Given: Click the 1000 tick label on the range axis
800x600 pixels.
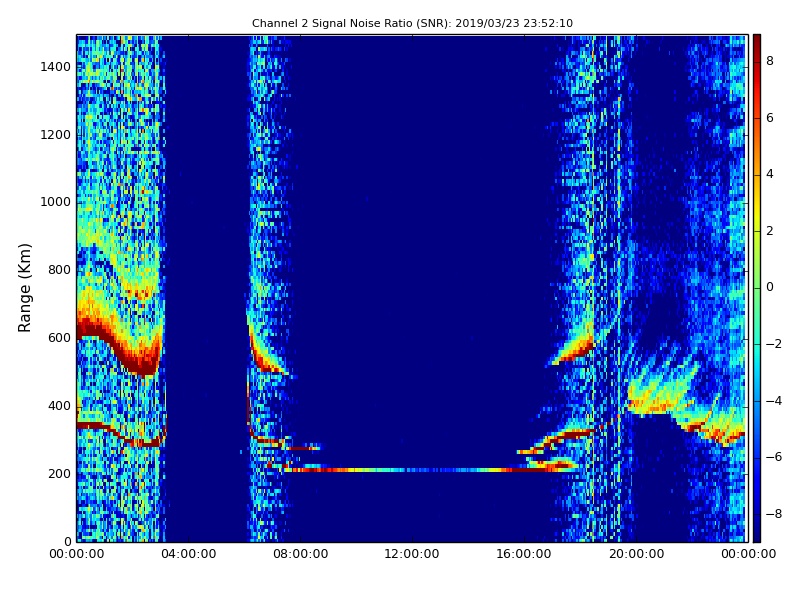Looking at the screenshot, I should [55, 202].
